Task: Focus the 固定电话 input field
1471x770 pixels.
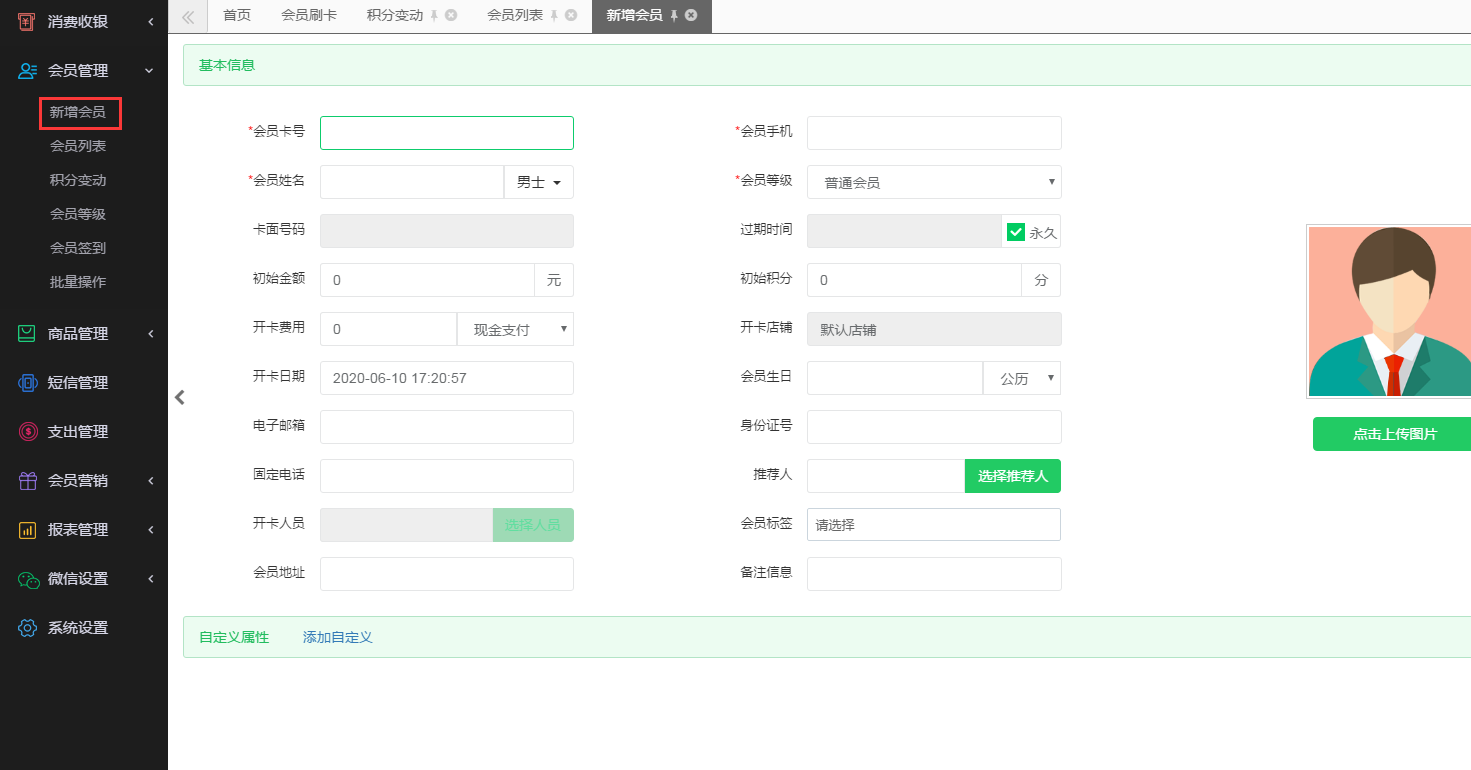Action: (447, 476)
